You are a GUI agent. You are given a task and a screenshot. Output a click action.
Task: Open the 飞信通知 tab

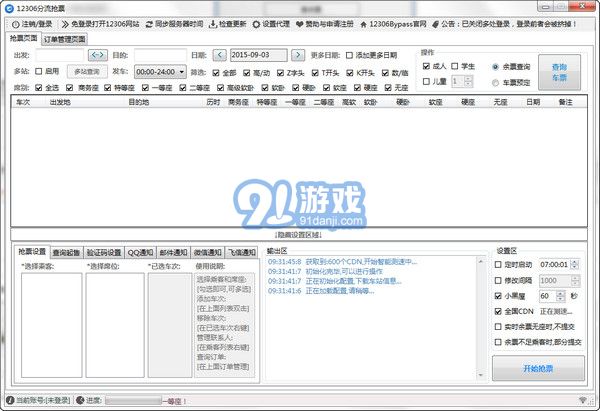point(242,253)
